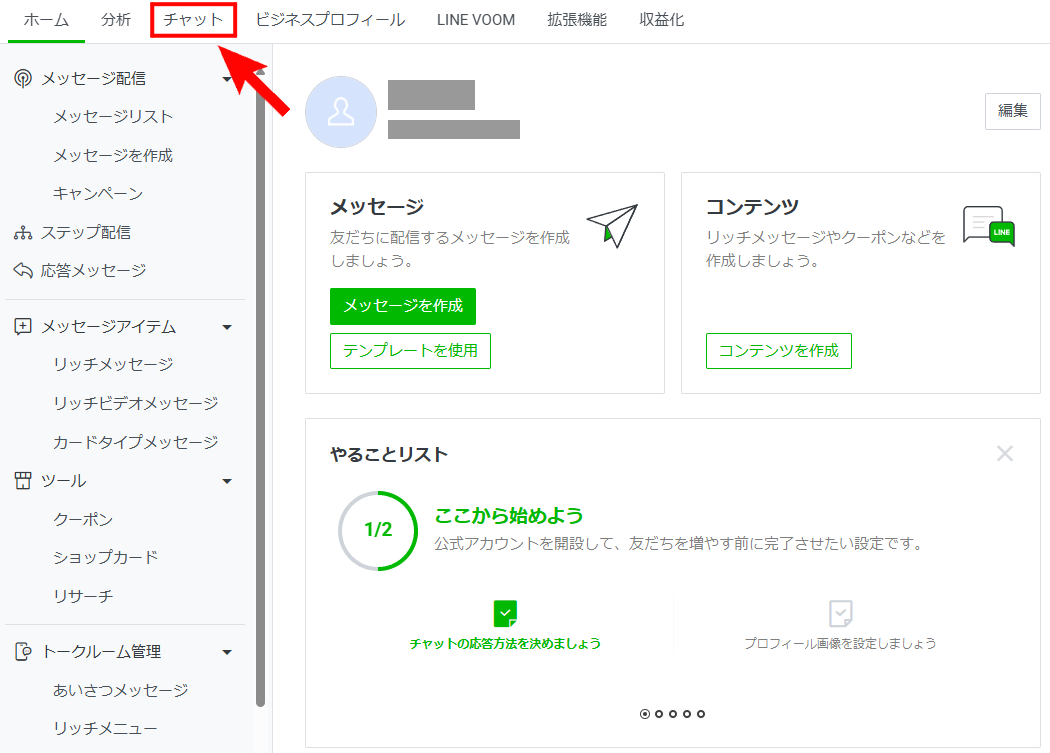Image resolution: width=1050 pixels, height=753 pixels.
Task: Click the ツール shop icon in sidebar
Action: point(23,481)
